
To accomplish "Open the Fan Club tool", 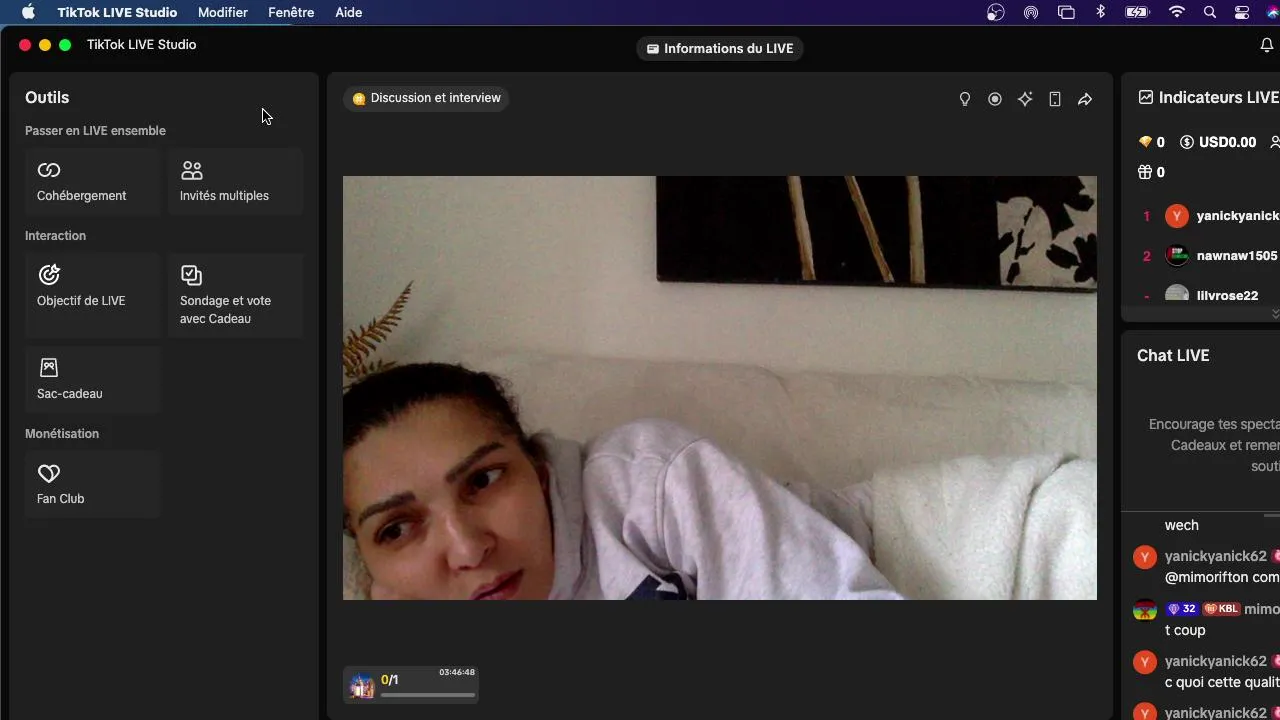I will point(93,485).
